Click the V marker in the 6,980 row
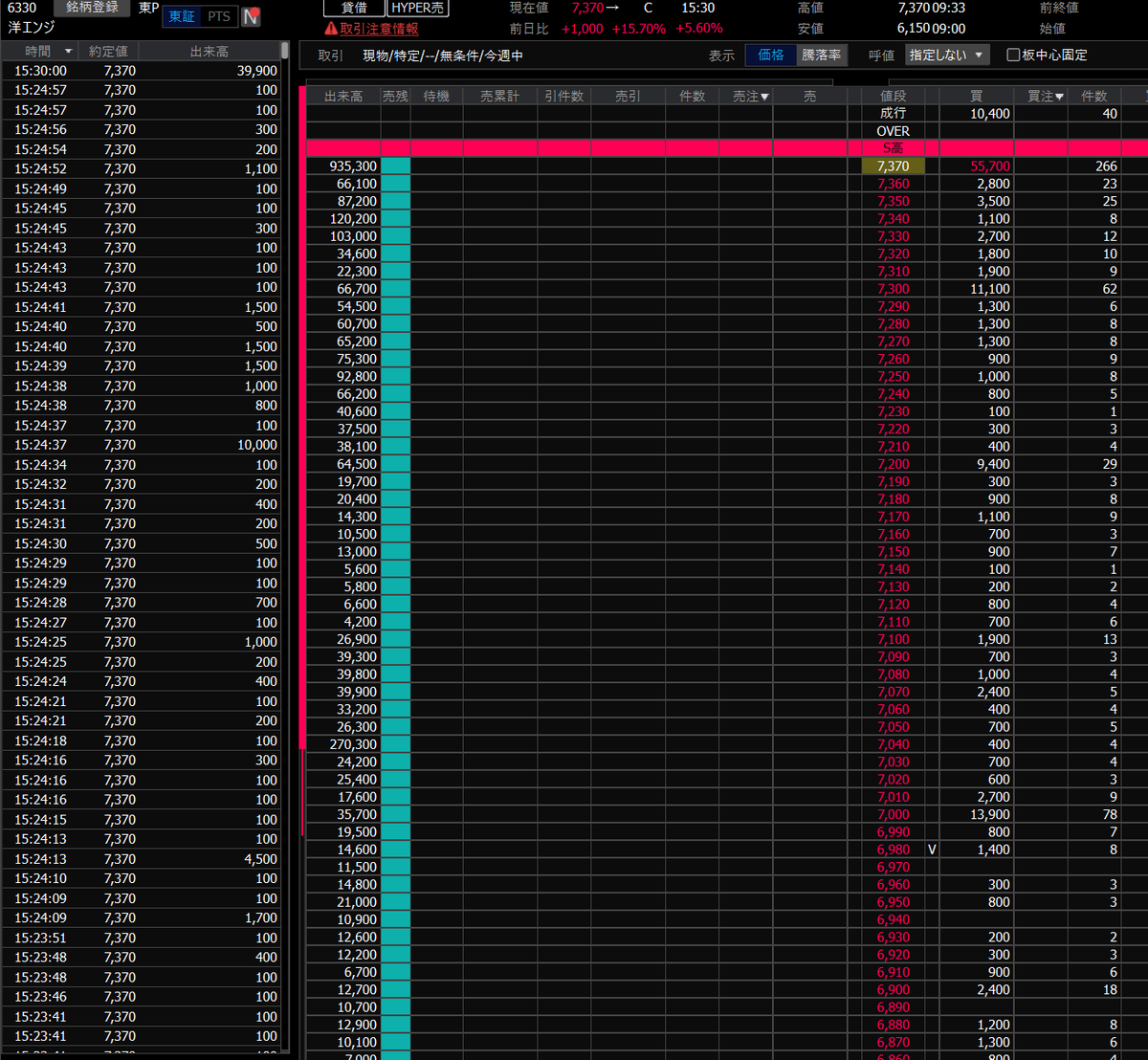Image resolution: width=1148 pixels, height=1060 pixels. (x=932, y=850)
